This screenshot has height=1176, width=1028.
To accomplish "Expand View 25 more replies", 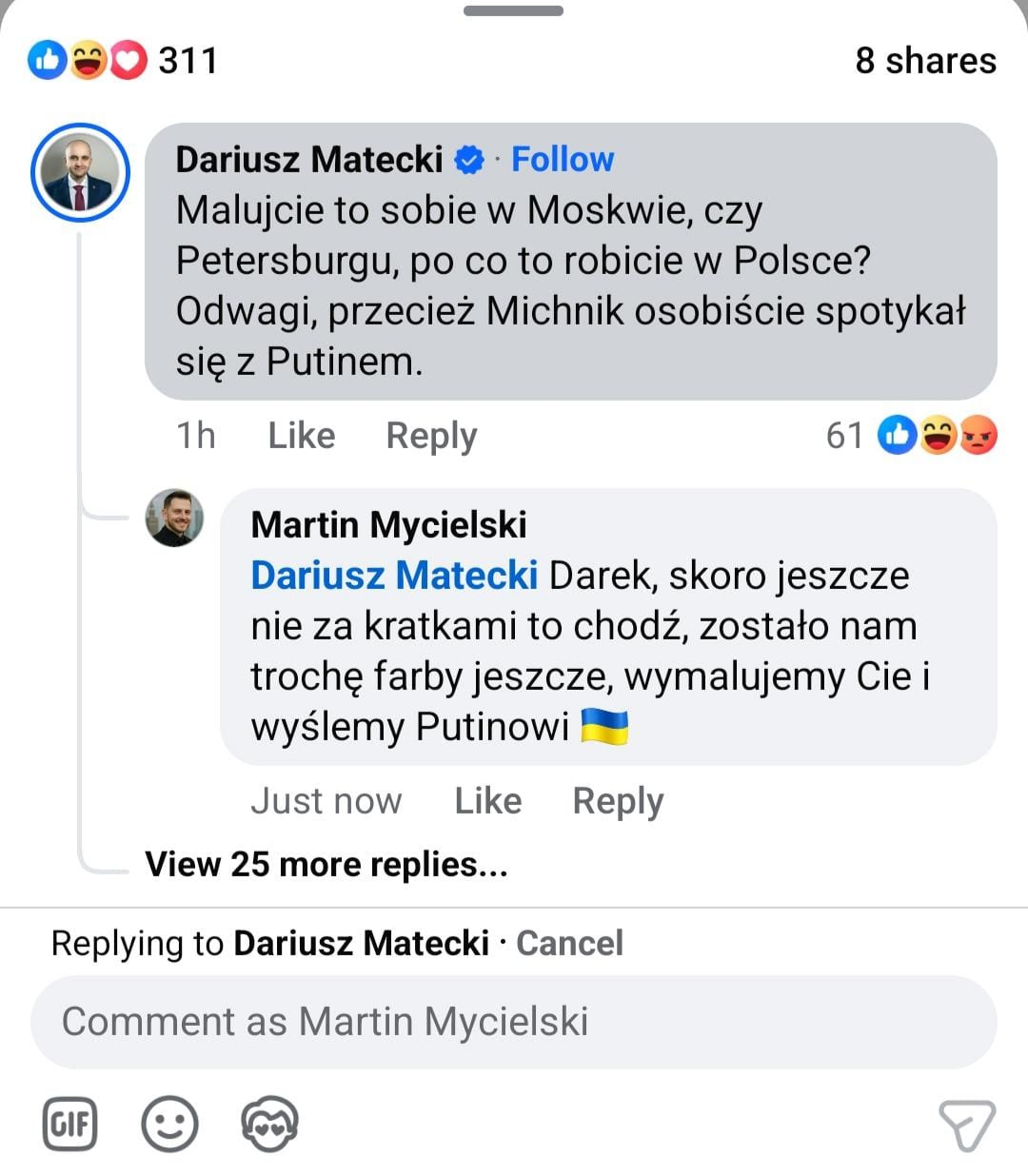I will [326, 864].
